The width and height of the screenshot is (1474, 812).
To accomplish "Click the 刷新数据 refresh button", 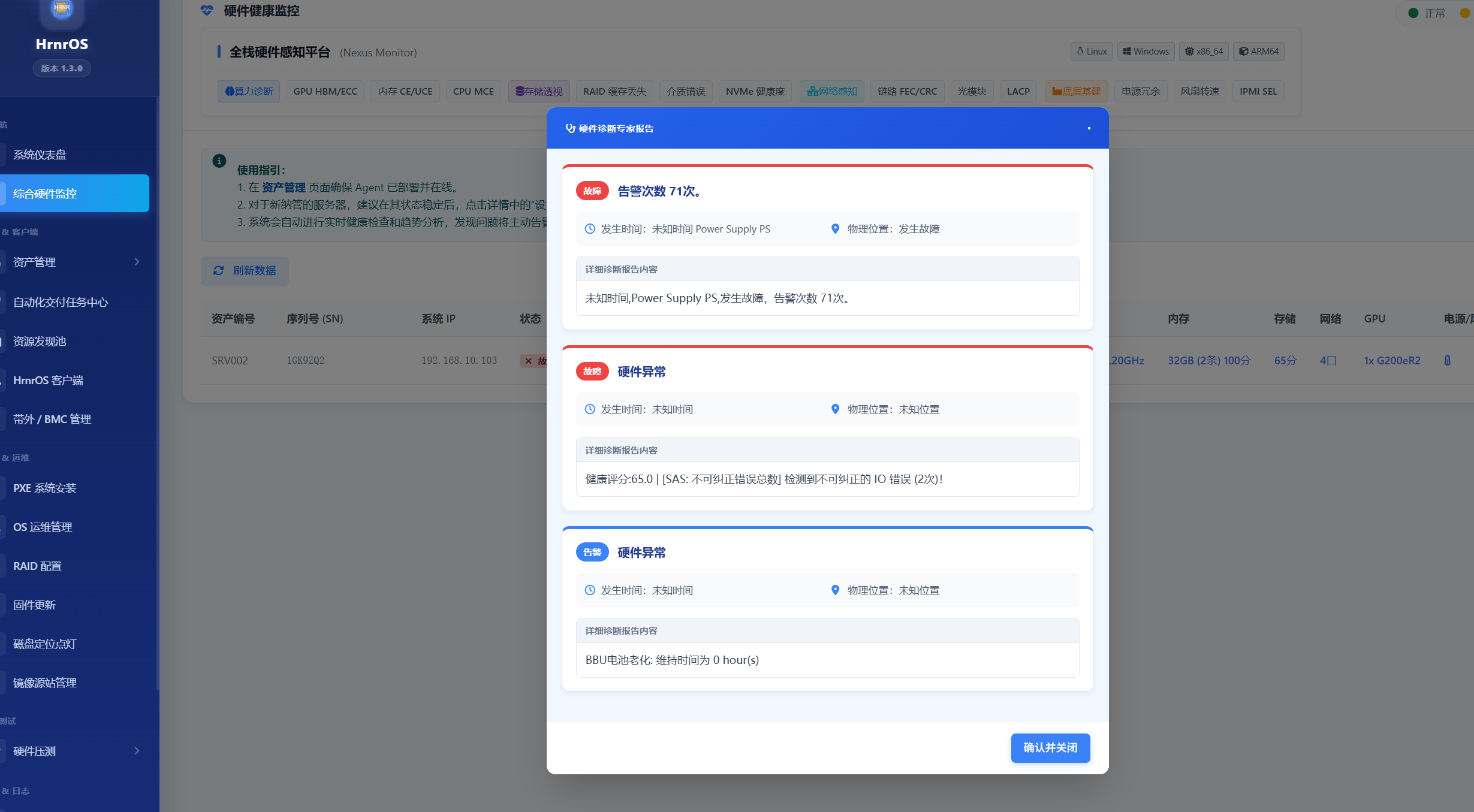I will tap(245, 271).
